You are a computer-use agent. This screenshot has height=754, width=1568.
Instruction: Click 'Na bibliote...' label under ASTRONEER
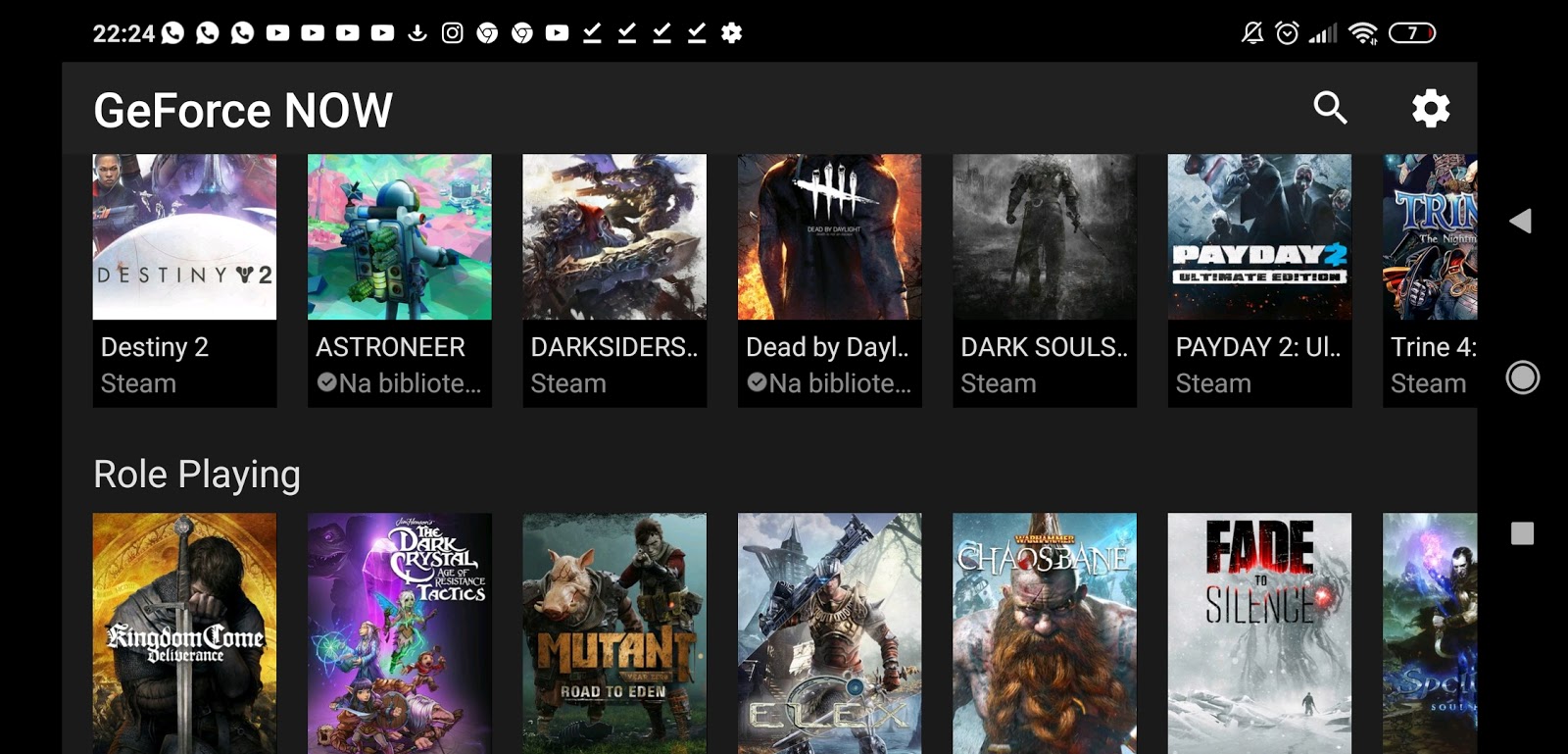[411, 383]
